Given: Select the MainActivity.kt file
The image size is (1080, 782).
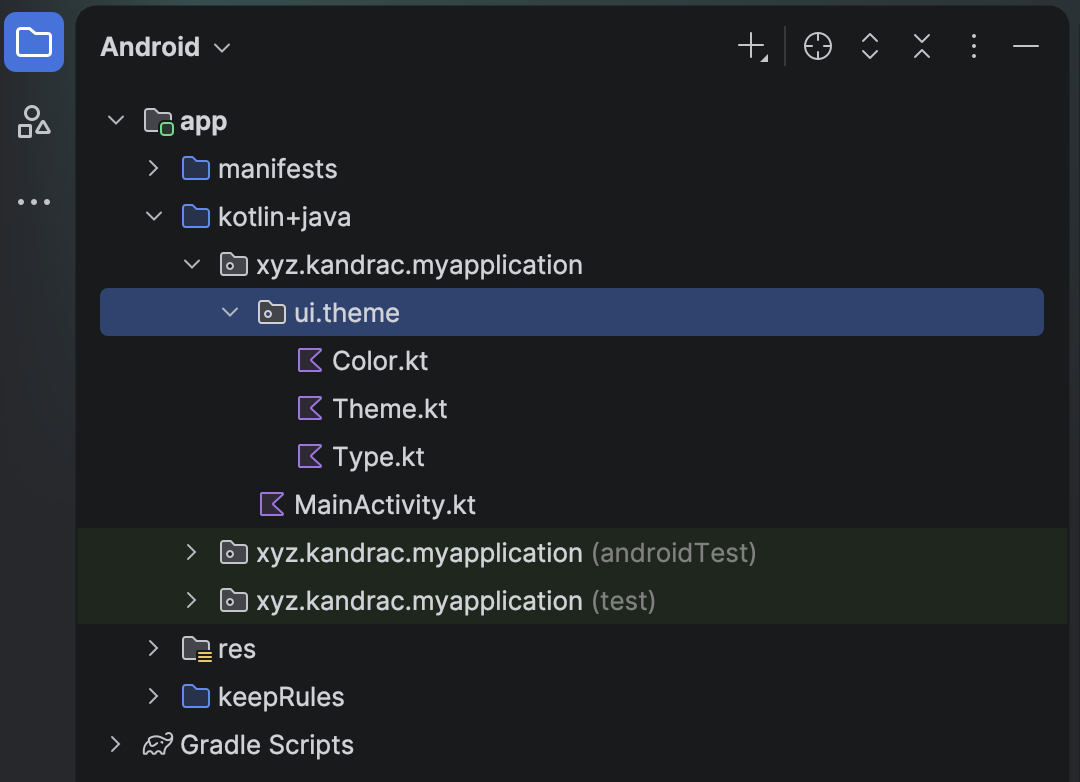Looking at the screenshot, I should point(385,505).
